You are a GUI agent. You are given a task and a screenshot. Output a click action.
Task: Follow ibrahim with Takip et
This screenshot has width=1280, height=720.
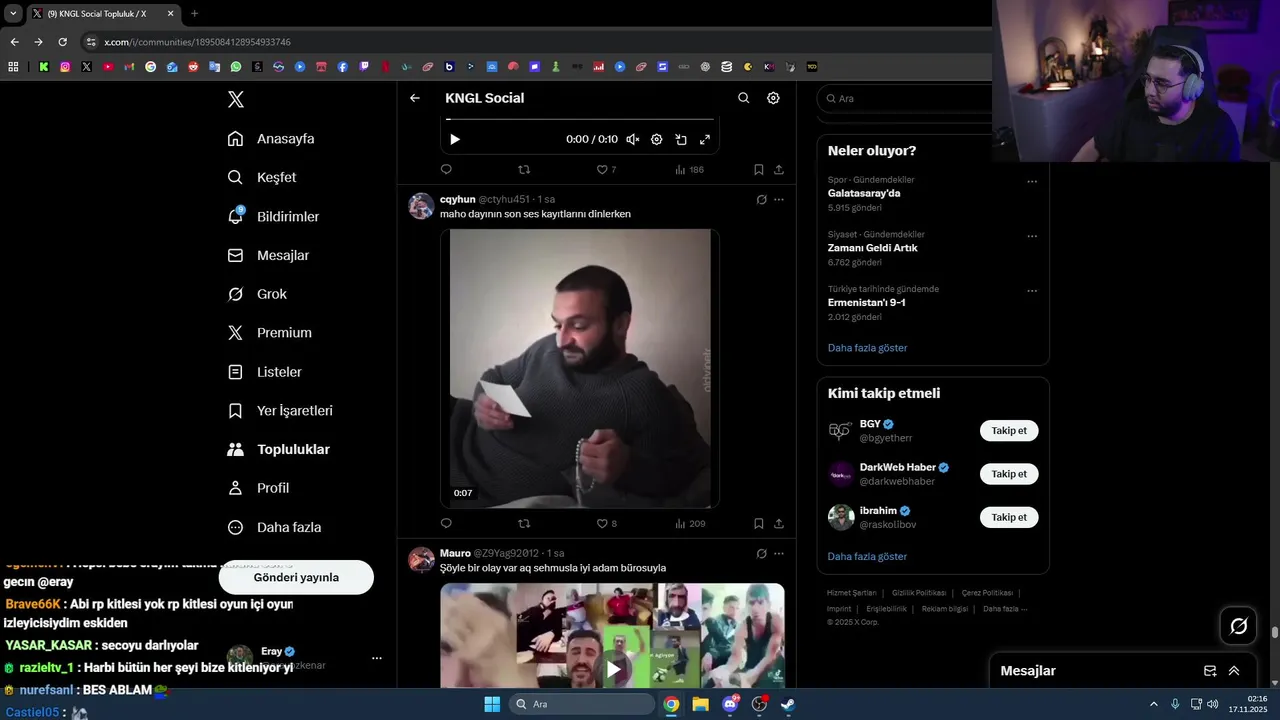click(x=1009, y=517)
